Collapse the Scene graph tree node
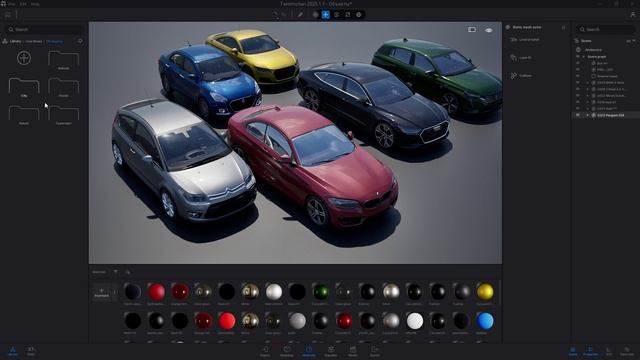The height and width of the screenshot is (360, 640). point(583,57)
